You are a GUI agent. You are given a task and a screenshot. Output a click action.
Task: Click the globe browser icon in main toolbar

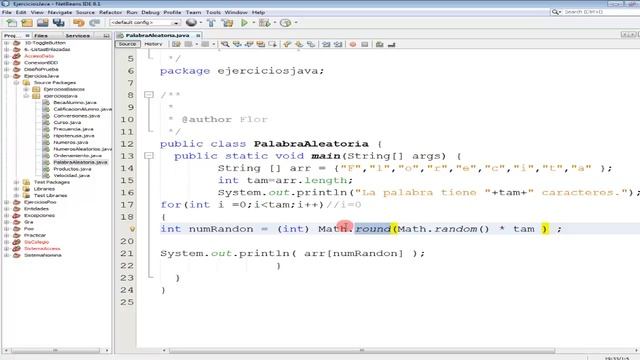[x=191, y=22]
